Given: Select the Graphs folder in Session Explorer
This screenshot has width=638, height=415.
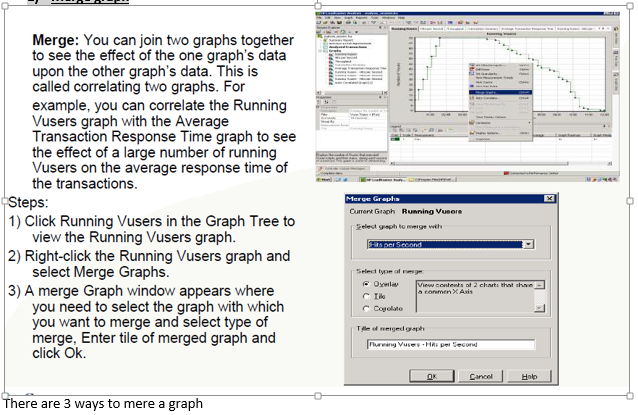Looking at the screenshot, I should (335, 51).
